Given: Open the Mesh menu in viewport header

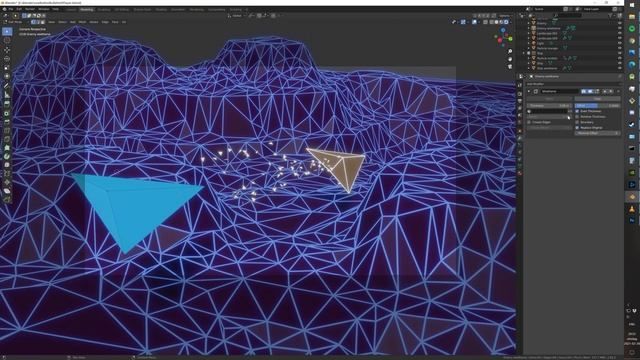Looking at the screenshot, I should (82, 22).
